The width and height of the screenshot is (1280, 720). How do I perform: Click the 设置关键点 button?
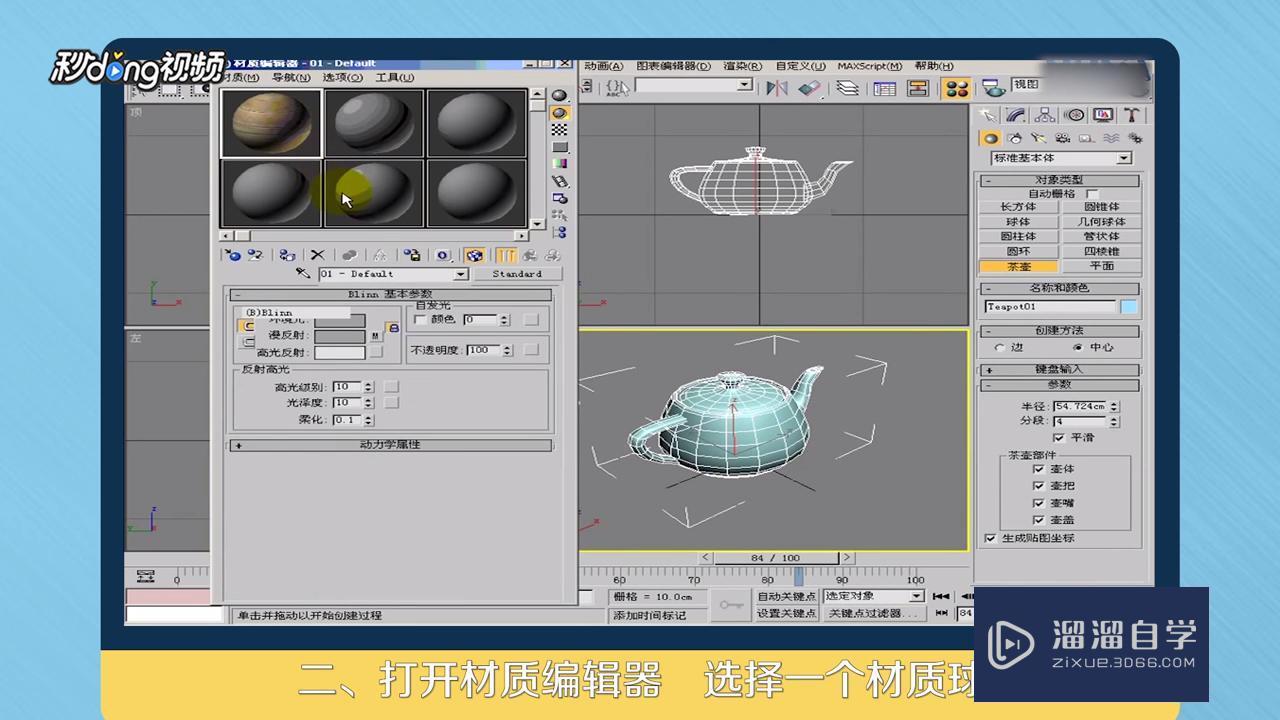(x=787, y=613)
